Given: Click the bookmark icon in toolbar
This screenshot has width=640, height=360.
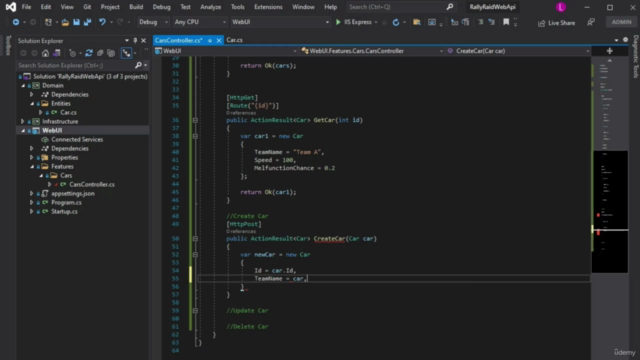Looking at the screenshot, I should 506,22.
